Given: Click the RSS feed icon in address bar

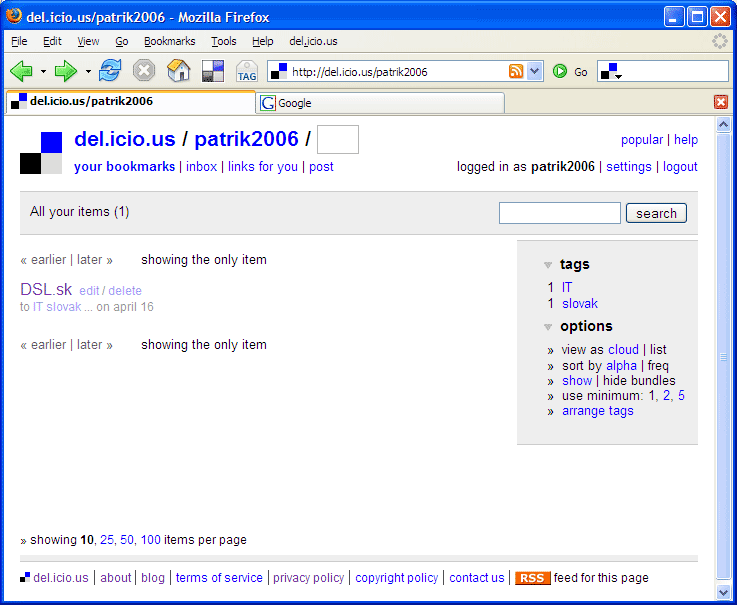Looking at the screenshot, I should pyautogui.click(x=516, y=71).
